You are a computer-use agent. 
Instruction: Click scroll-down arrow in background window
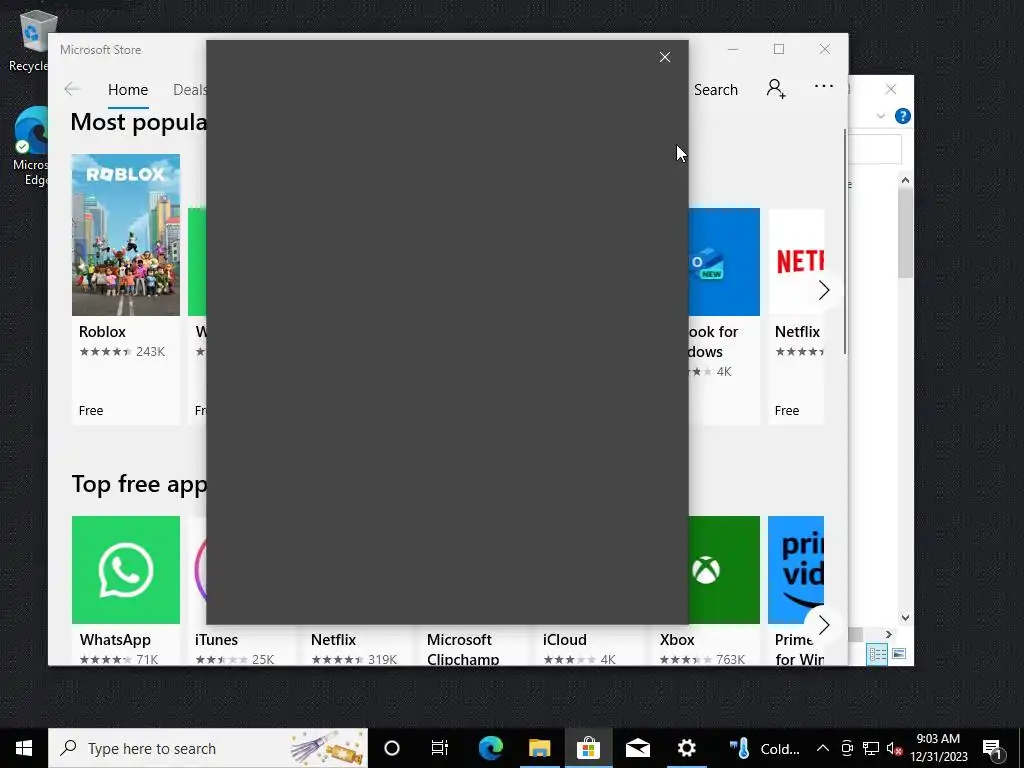(905, 617)
